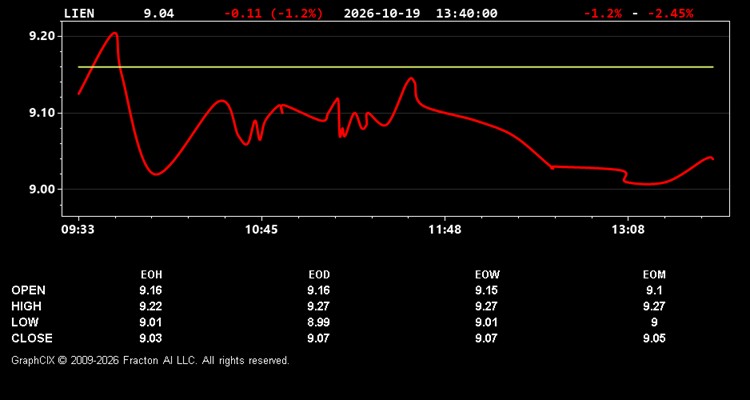
Task: Select the EOW column header
Action: coord(486,275)
